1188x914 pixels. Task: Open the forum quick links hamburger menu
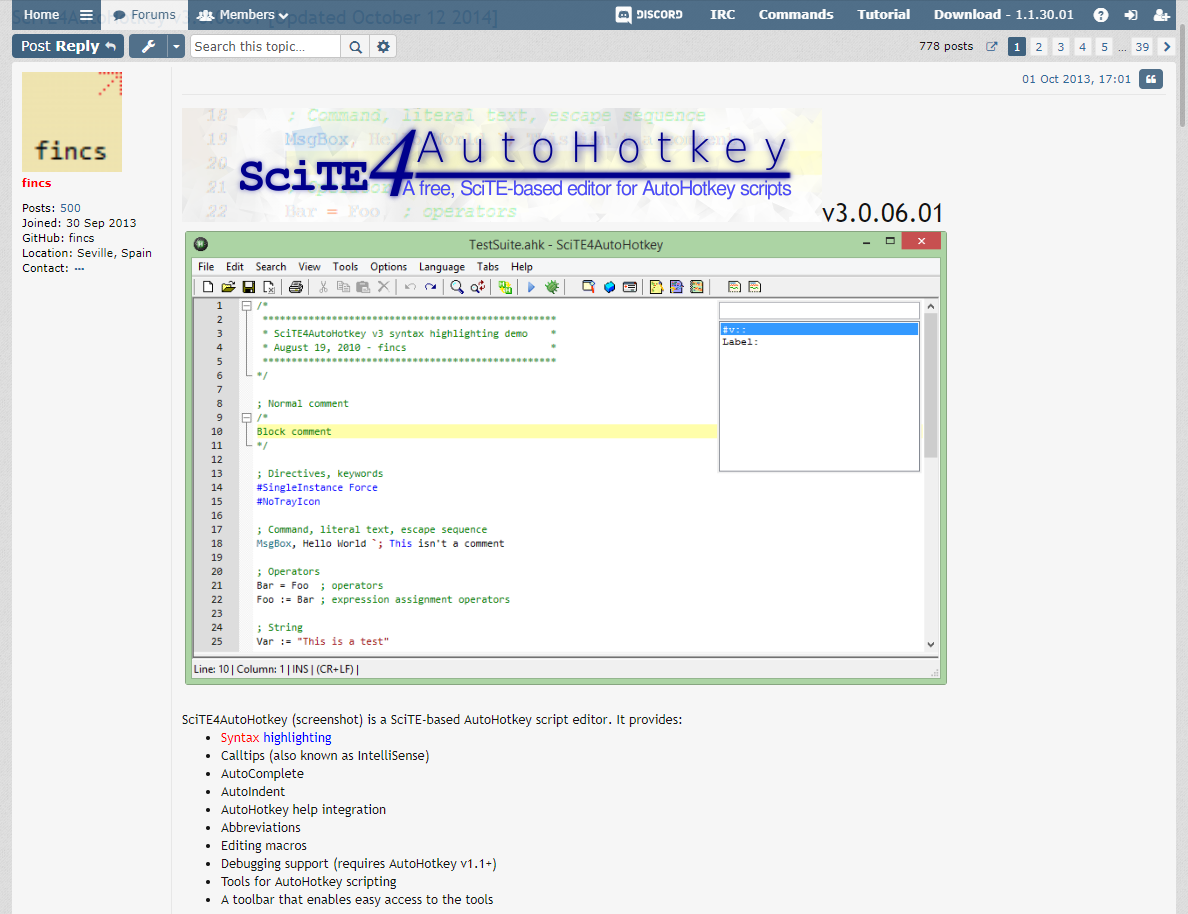86,14
